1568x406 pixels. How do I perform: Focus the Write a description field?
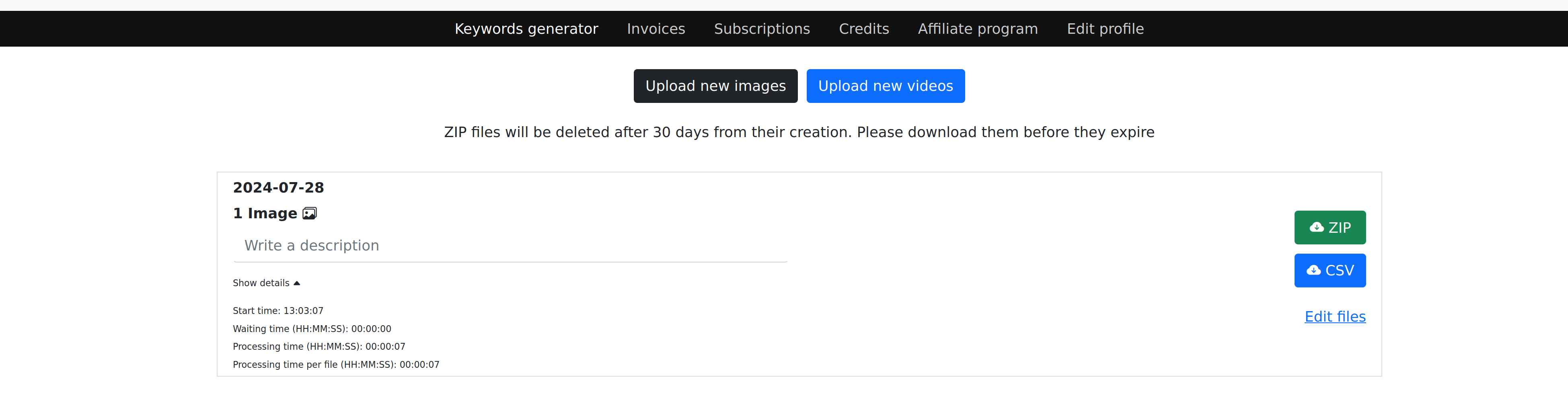tap(510, 246)
